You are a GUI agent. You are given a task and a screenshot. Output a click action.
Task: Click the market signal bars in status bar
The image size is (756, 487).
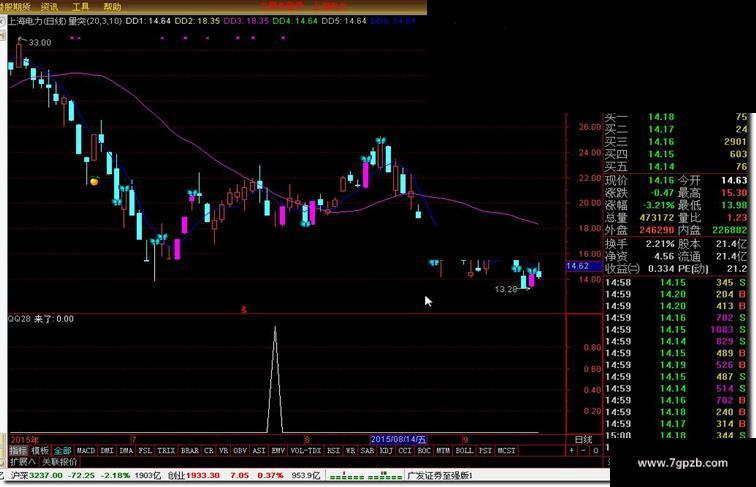click(366, 476)
